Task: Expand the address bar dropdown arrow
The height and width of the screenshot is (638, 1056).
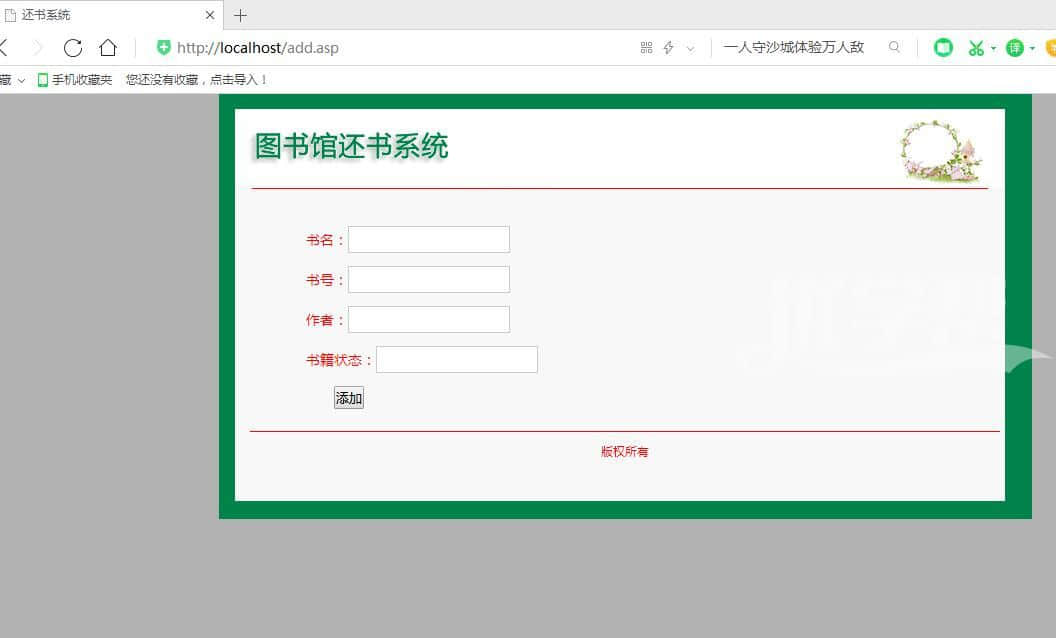Action: (690, 48)
